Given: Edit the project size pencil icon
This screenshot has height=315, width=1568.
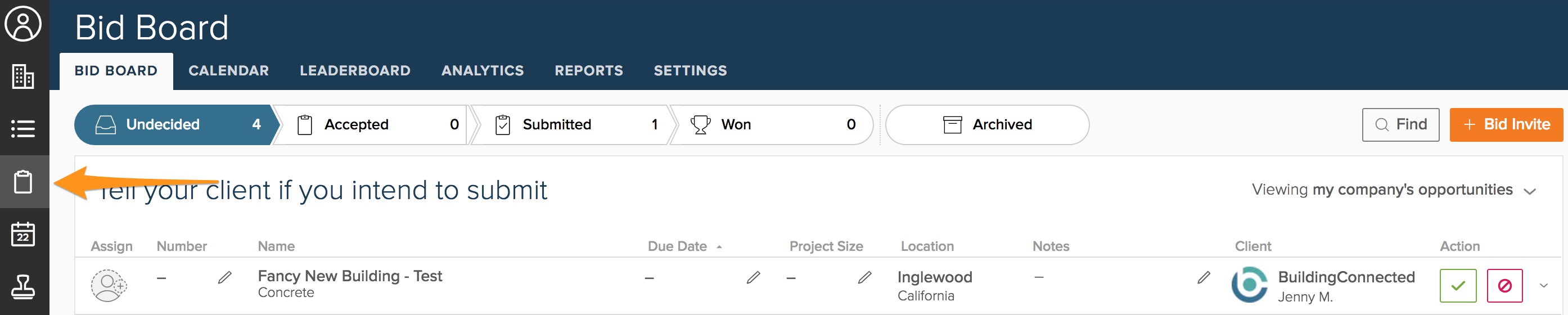Looking at the screenshot, I should pyautogui.click(x=864, y=278).
